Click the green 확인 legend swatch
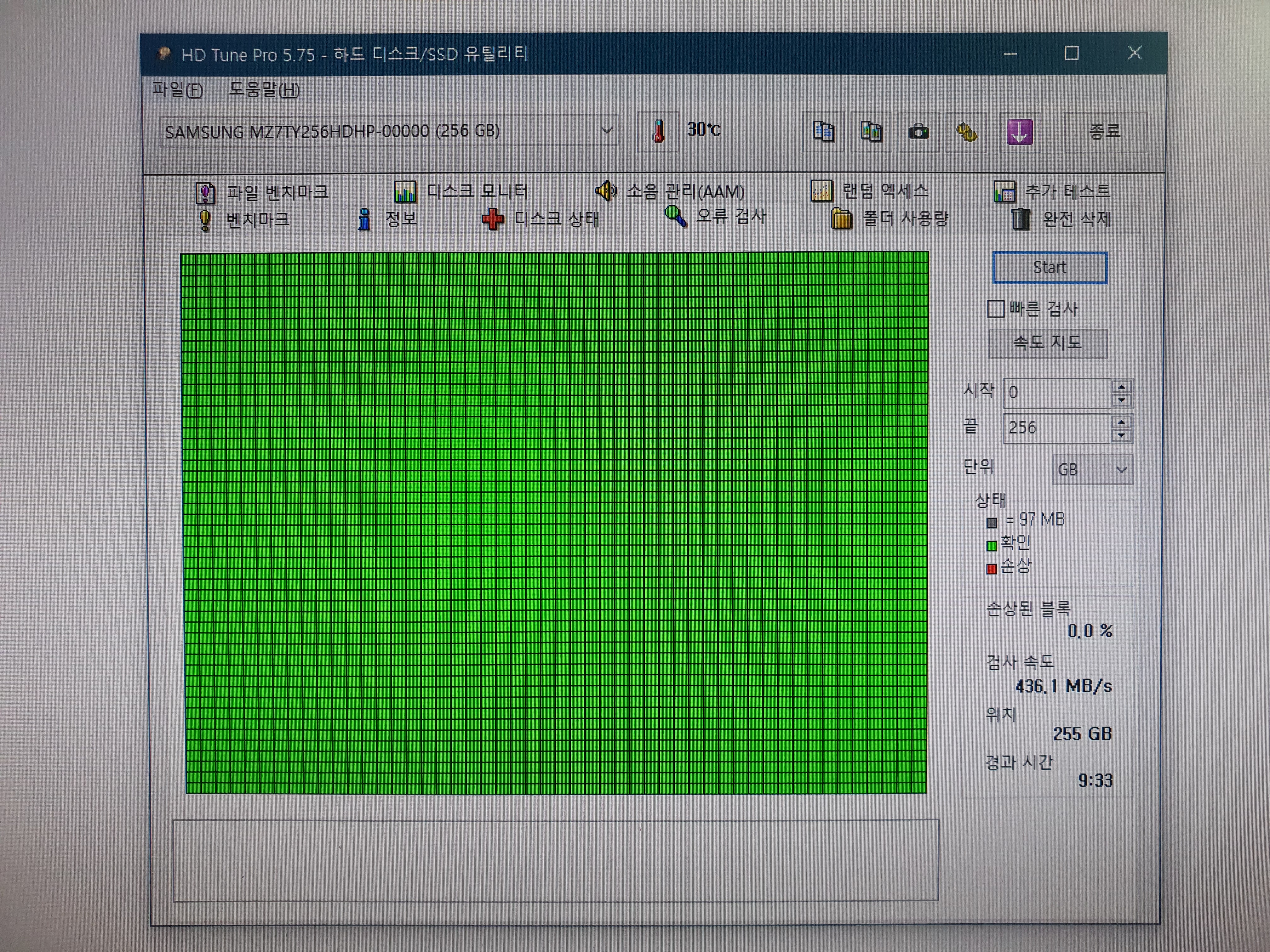Screen dimensions: 1270x952 tap(992, 546)
